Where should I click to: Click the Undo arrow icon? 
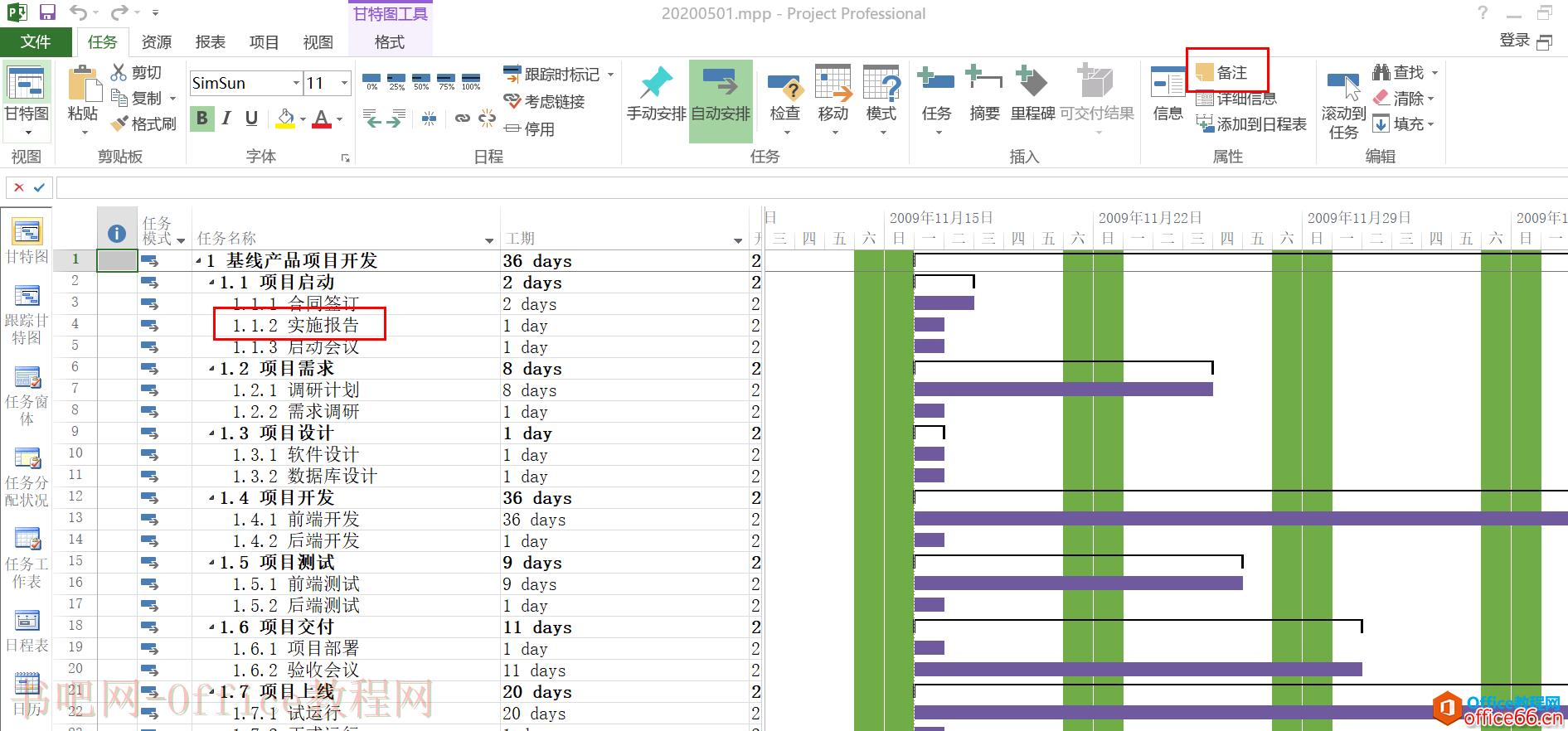78,12
